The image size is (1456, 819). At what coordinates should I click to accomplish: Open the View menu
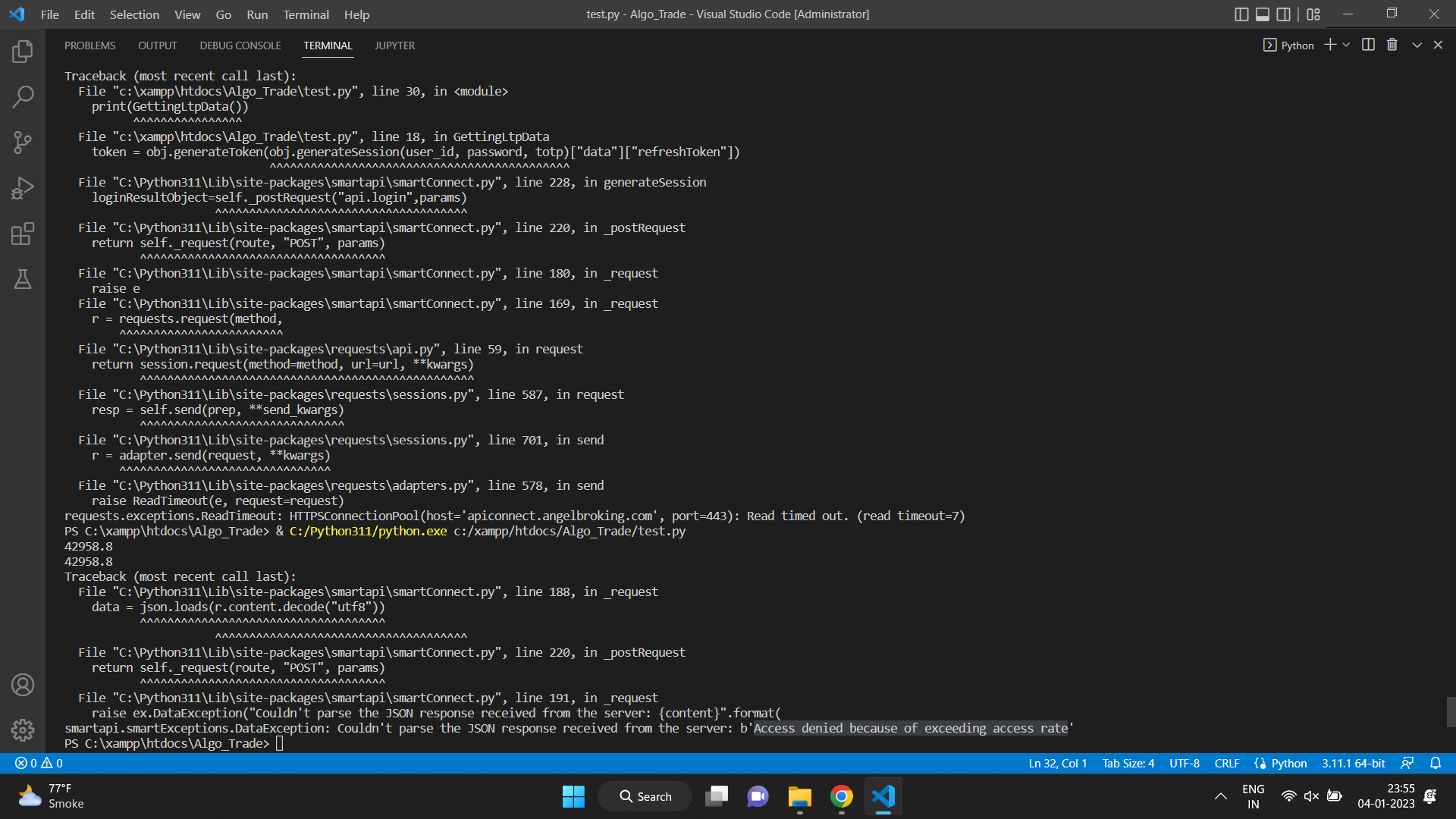pos(187,14)
